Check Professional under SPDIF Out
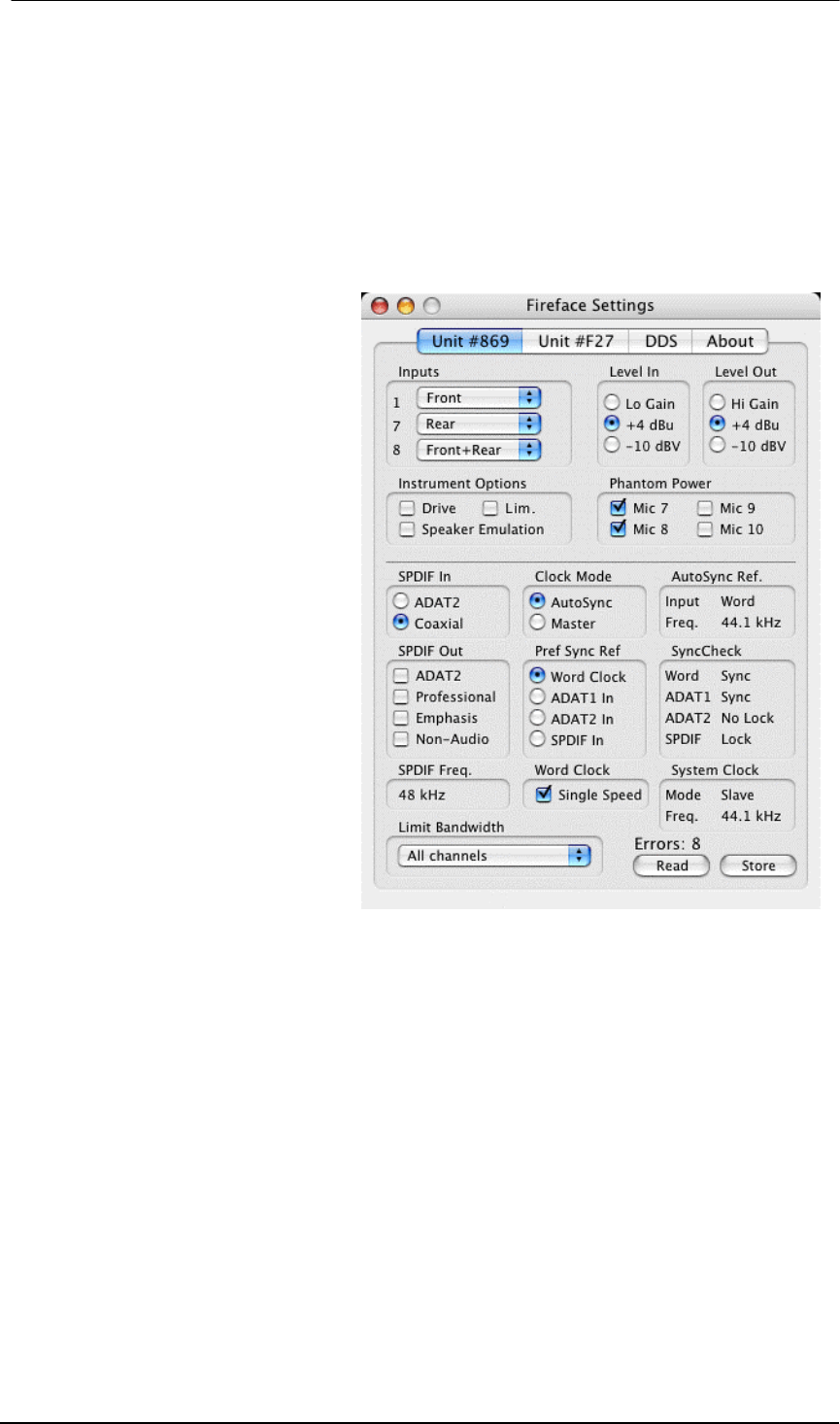 click(401, 696)
